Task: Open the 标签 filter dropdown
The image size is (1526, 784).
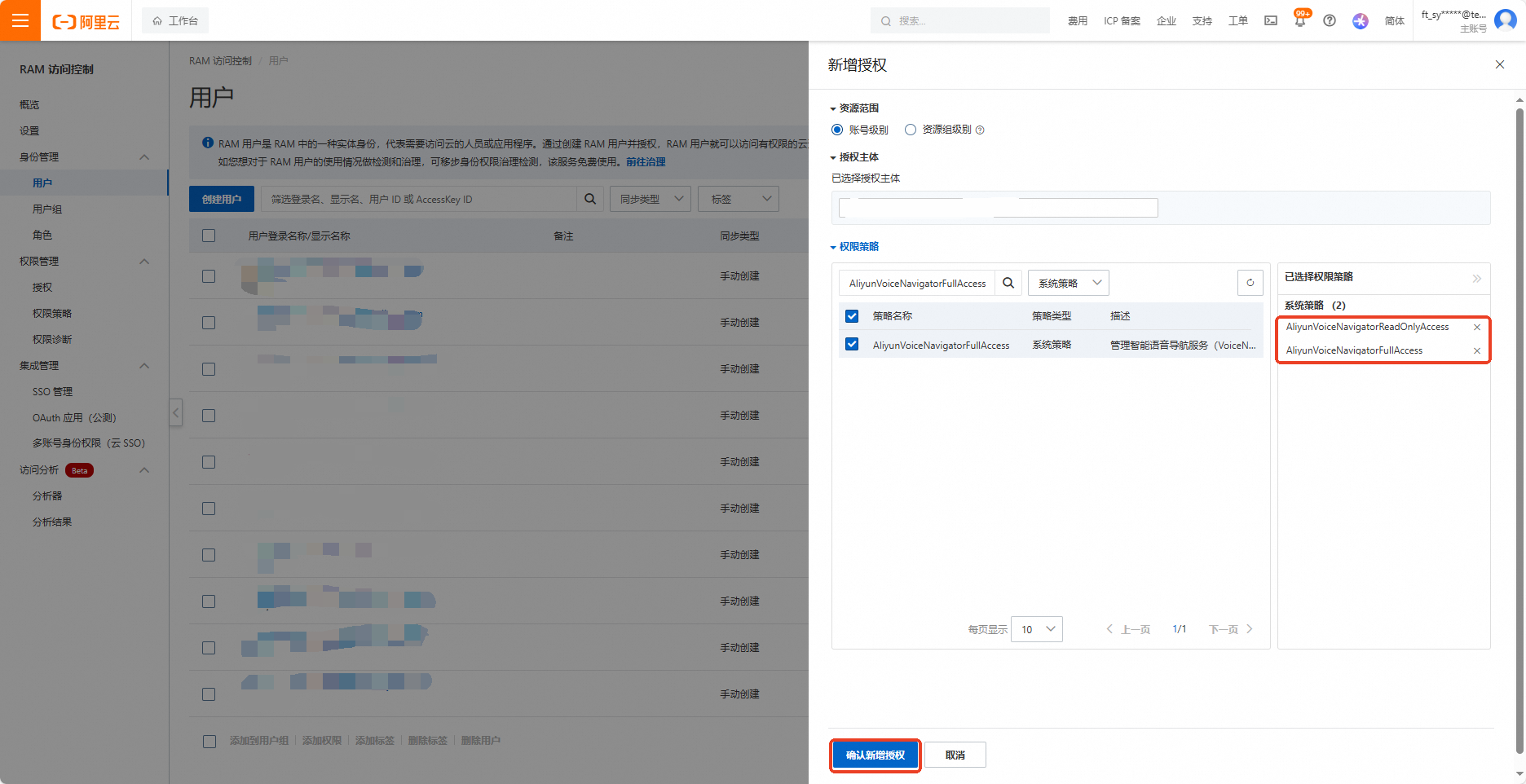Action: coord(739,199)
